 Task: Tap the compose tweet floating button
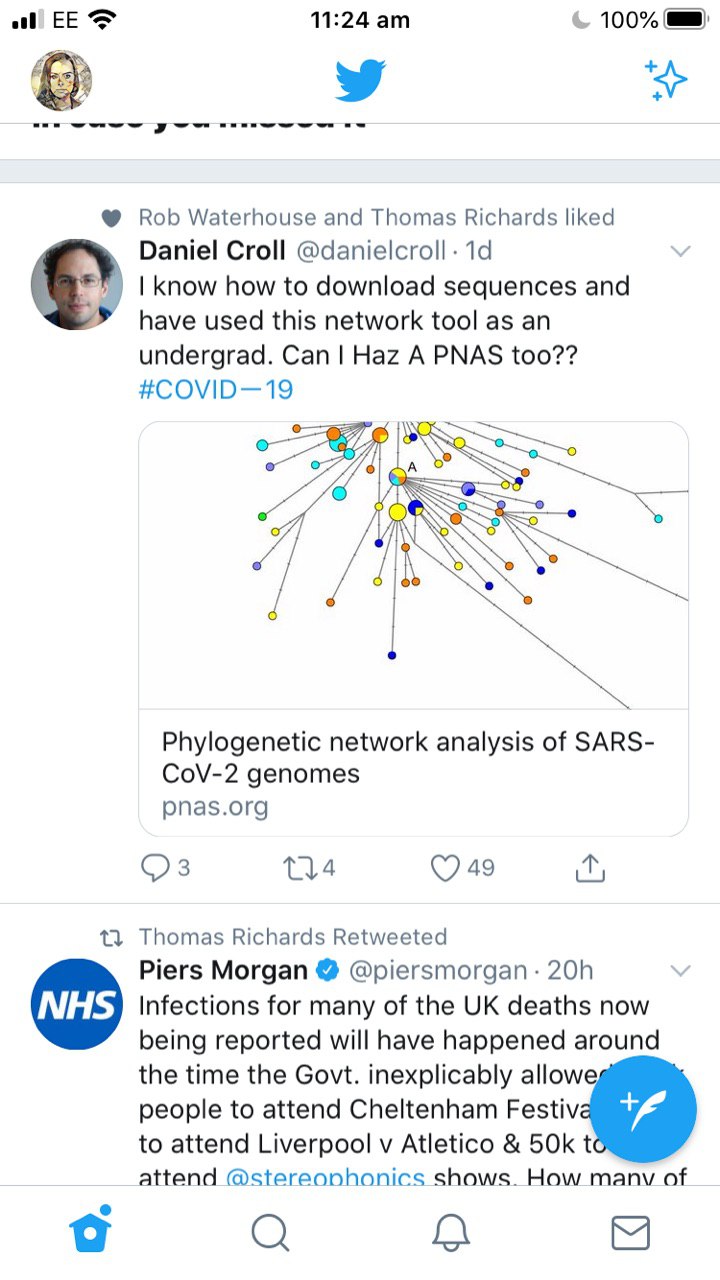(x=643, y=1108)
